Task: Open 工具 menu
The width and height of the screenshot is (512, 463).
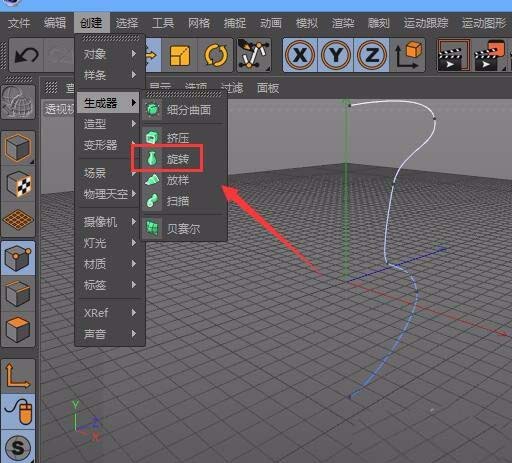Action: (x=163, y=23)
